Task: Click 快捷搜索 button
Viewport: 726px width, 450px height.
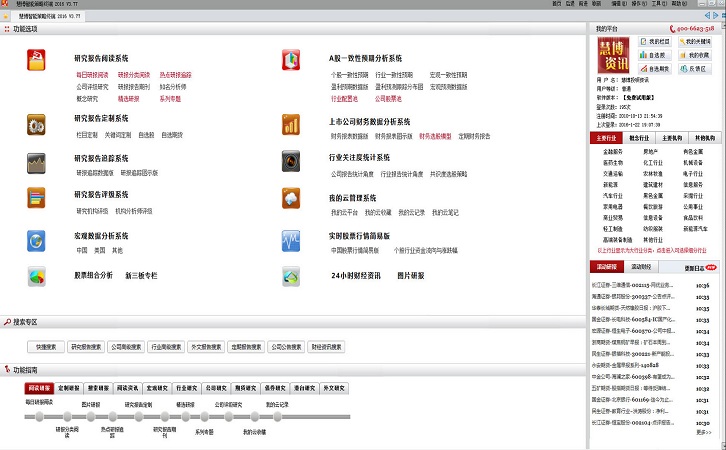Action: [x=46, y=347]
